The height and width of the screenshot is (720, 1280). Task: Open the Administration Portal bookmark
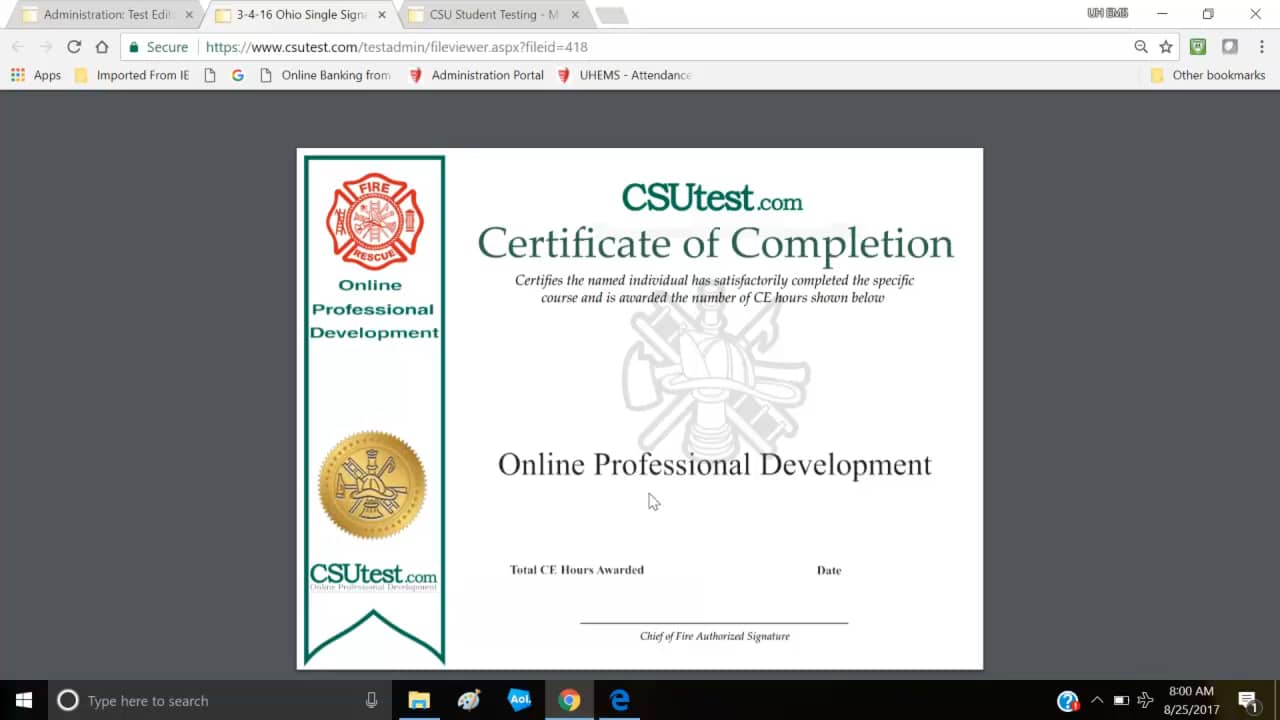pyautogui.click(x=477, y=75)
